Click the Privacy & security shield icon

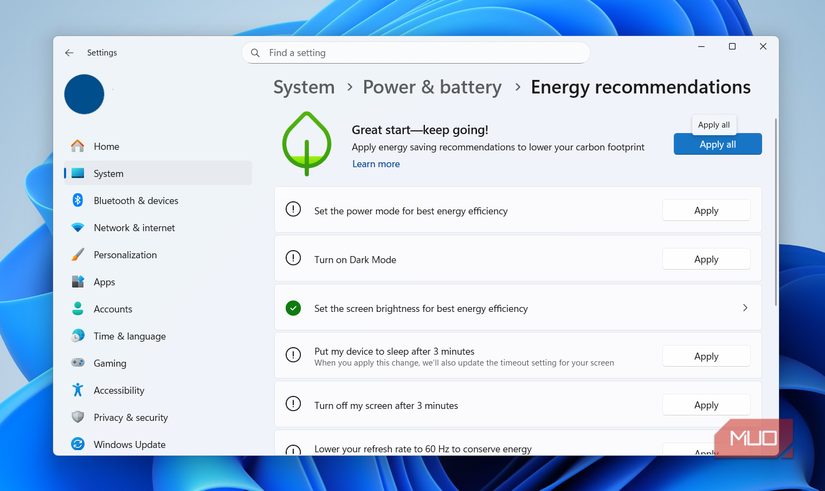click(x=78, y=417)
